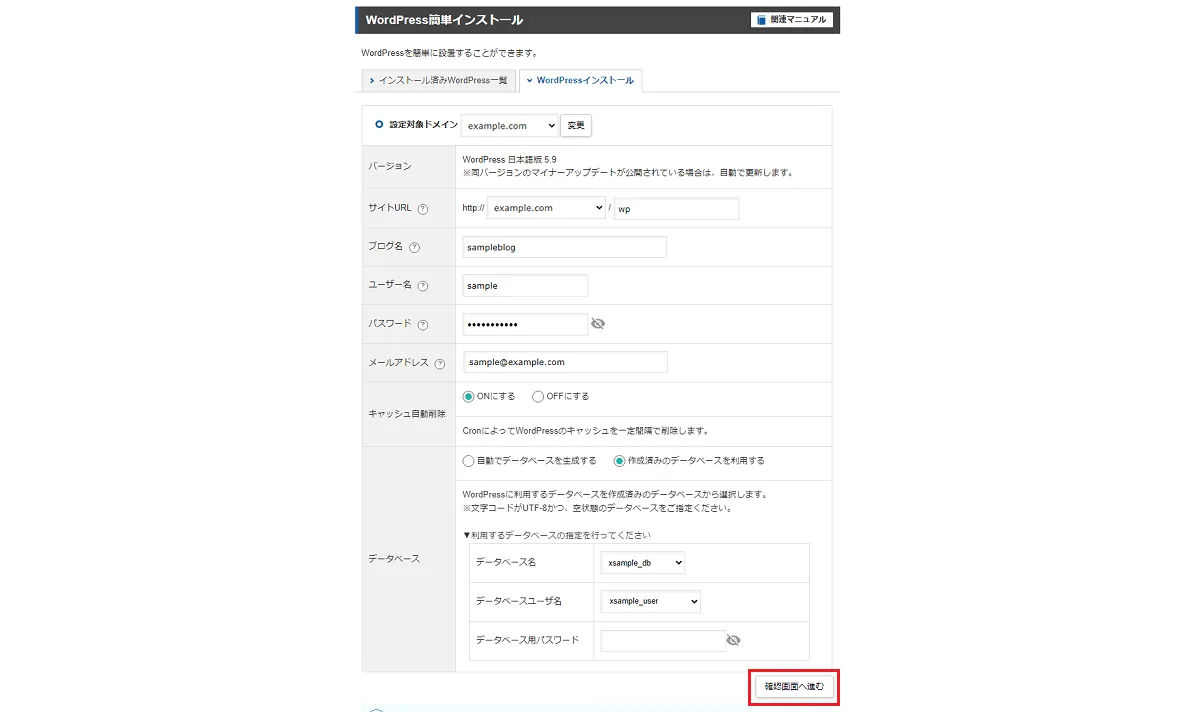Click the sampleblog blog name field
Screen dimensions: 1200x712
pyautogui.click(x=563, y=246)
